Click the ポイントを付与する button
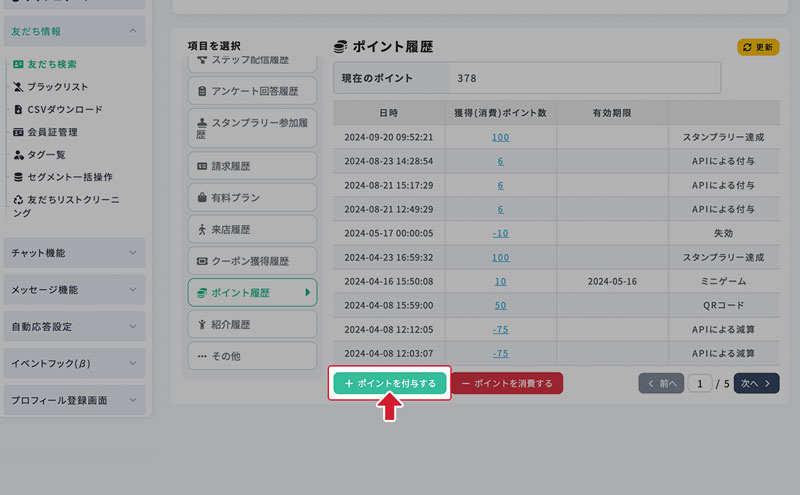 (390, 383)
